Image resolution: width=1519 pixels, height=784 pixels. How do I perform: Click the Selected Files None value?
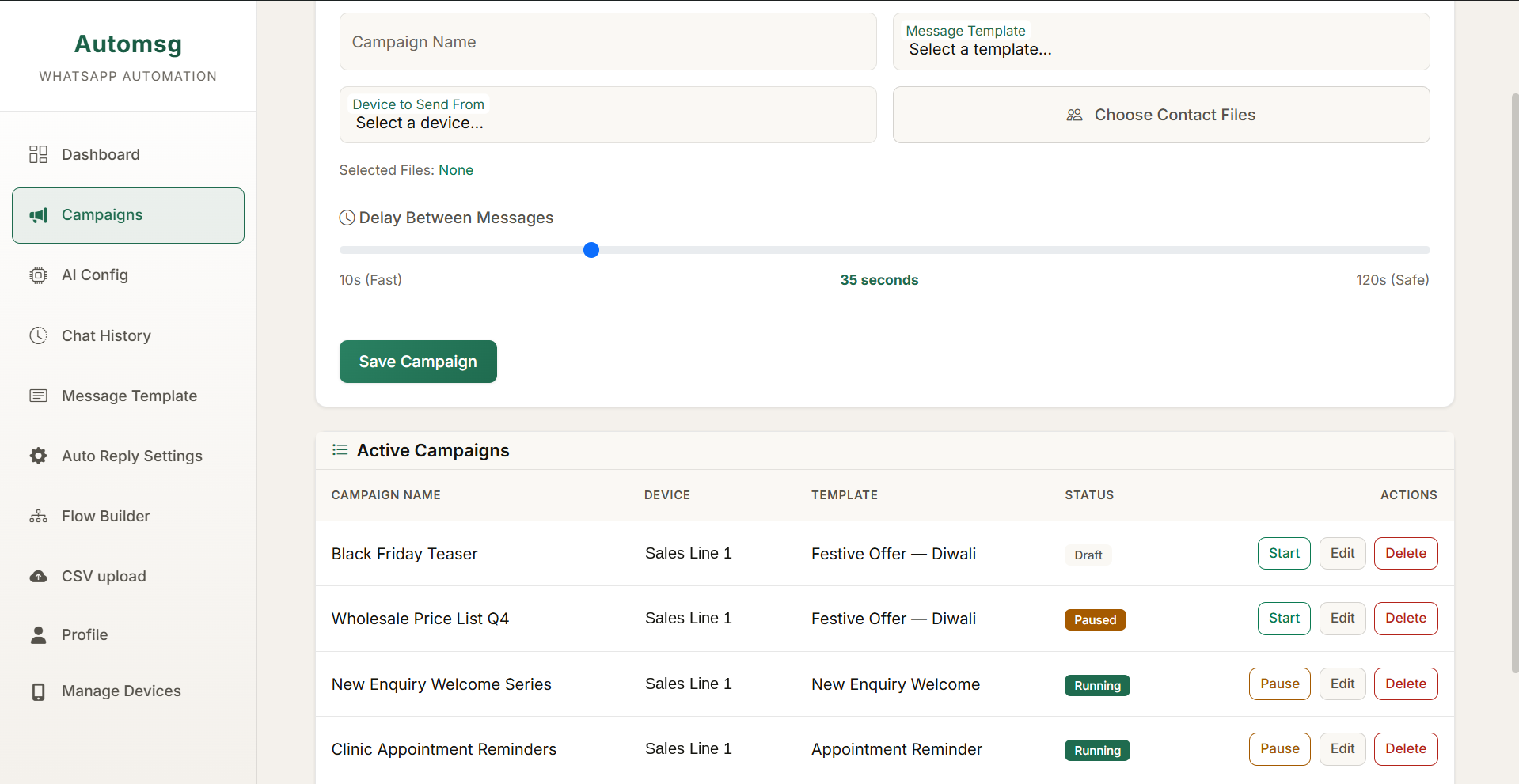(x=456, y=170)
